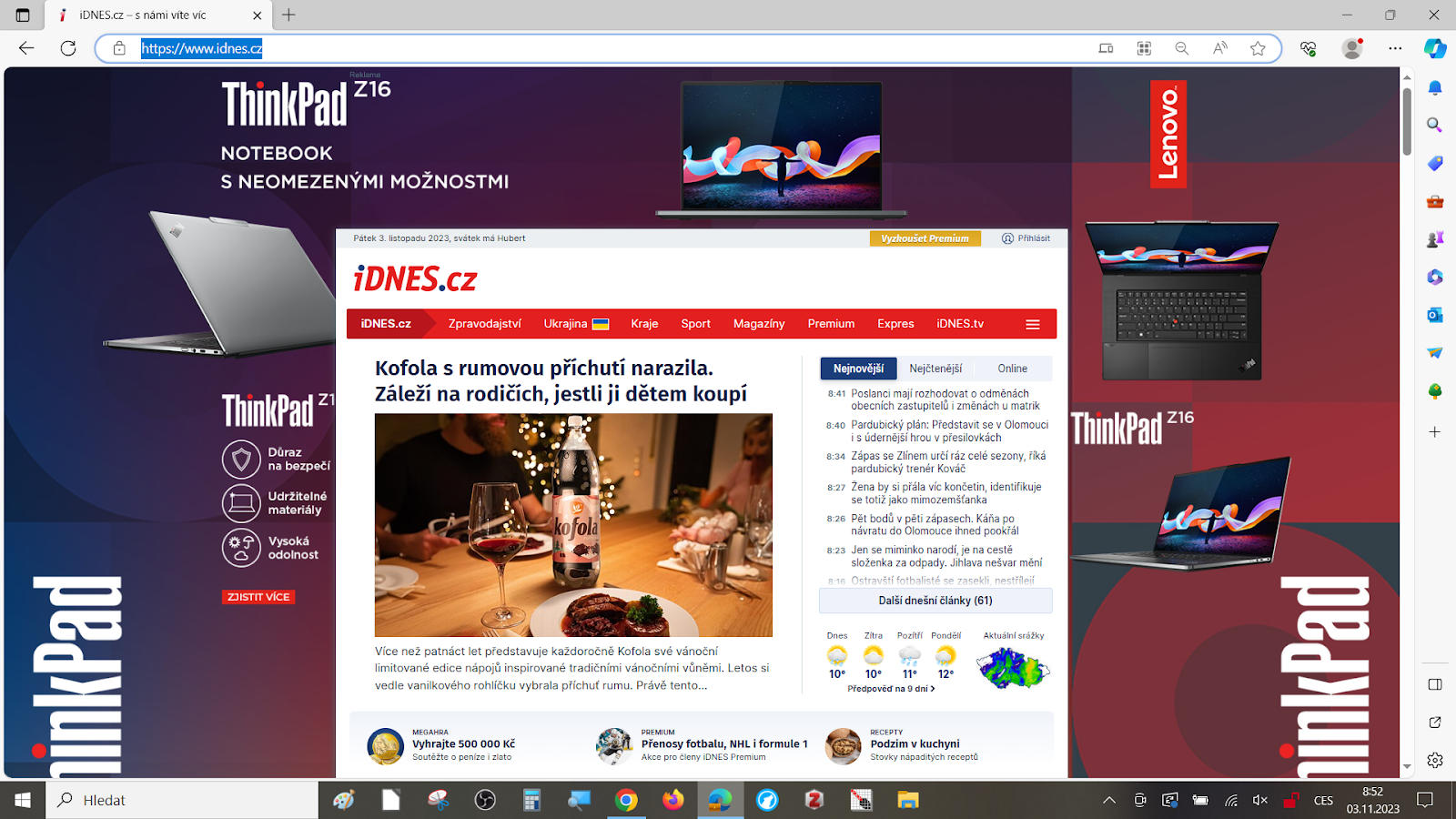Open Expres section

coord(895,324)
